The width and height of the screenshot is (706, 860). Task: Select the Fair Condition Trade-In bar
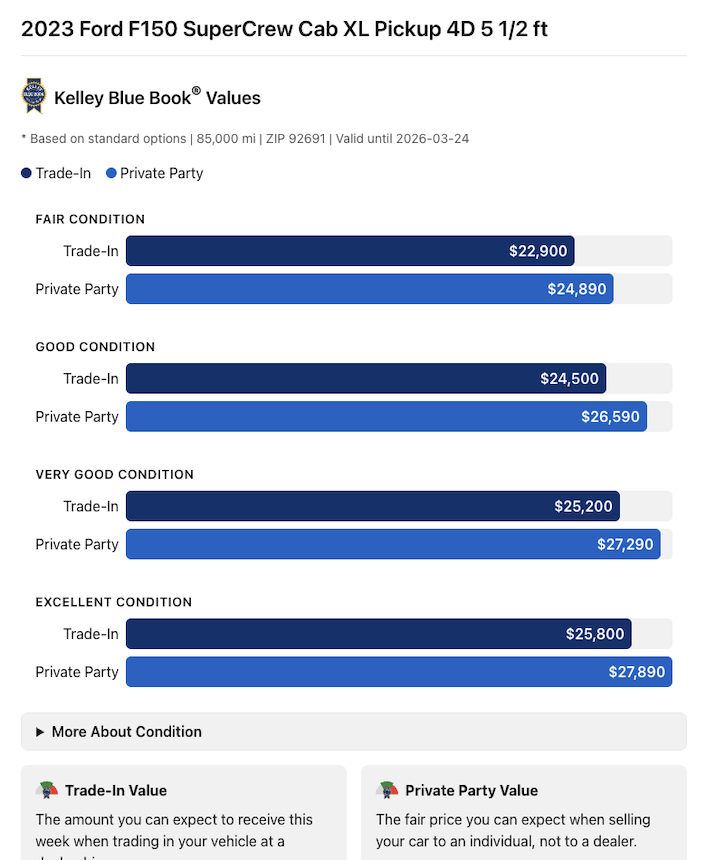(x=350, y=251)
